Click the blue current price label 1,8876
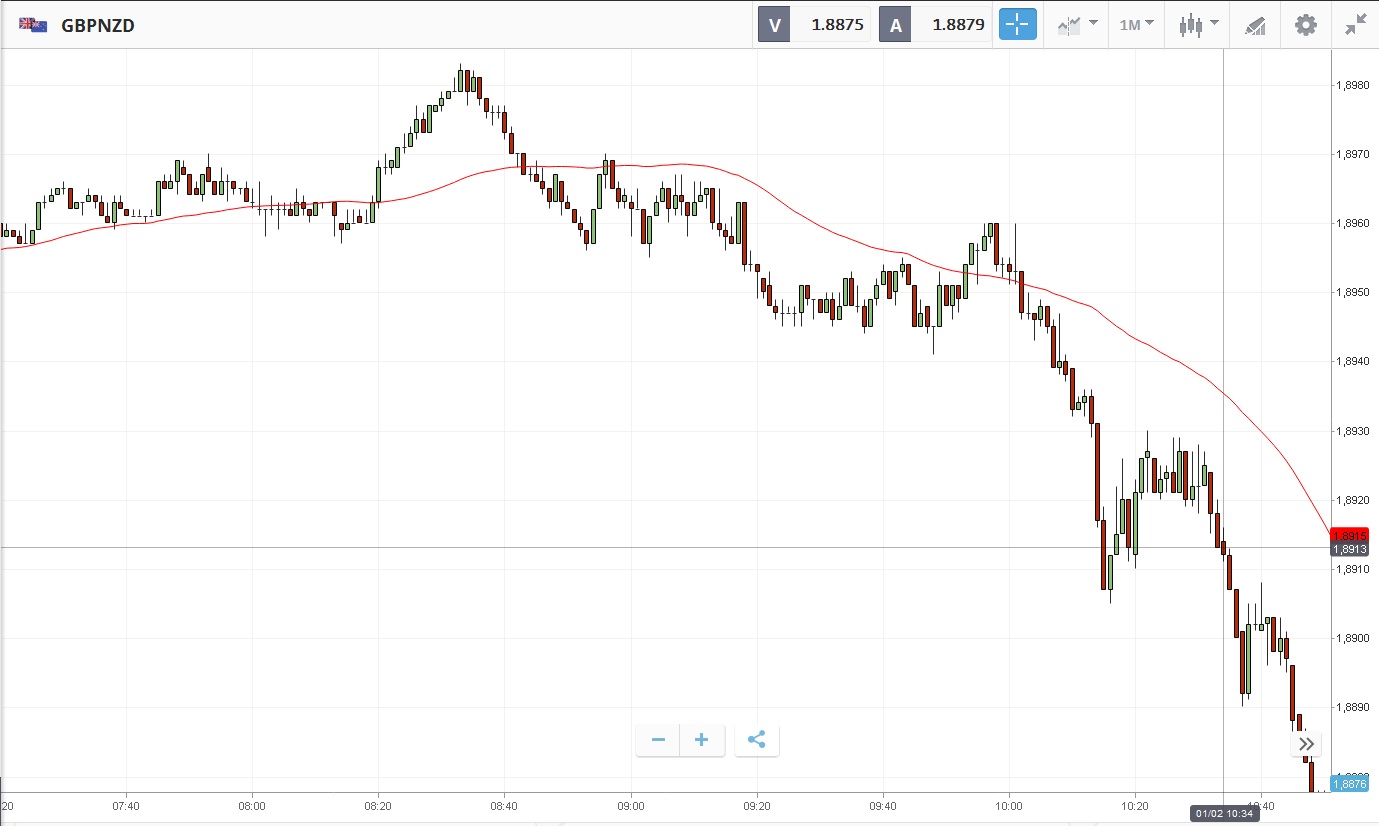1379x826 pixels. pos(1349,785)
